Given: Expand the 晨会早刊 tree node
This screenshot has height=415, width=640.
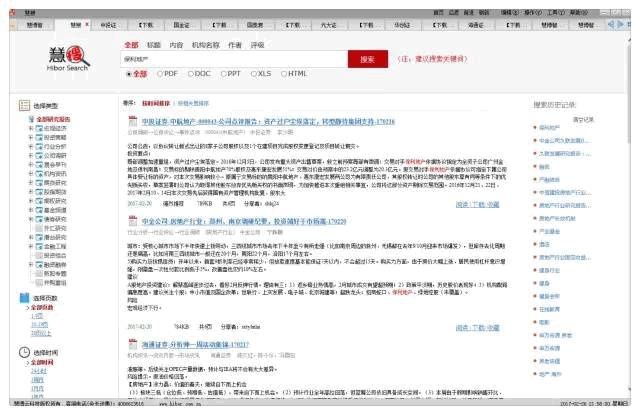Looking at the screenshot, I should pyautogui.click(x=31, y=164).
